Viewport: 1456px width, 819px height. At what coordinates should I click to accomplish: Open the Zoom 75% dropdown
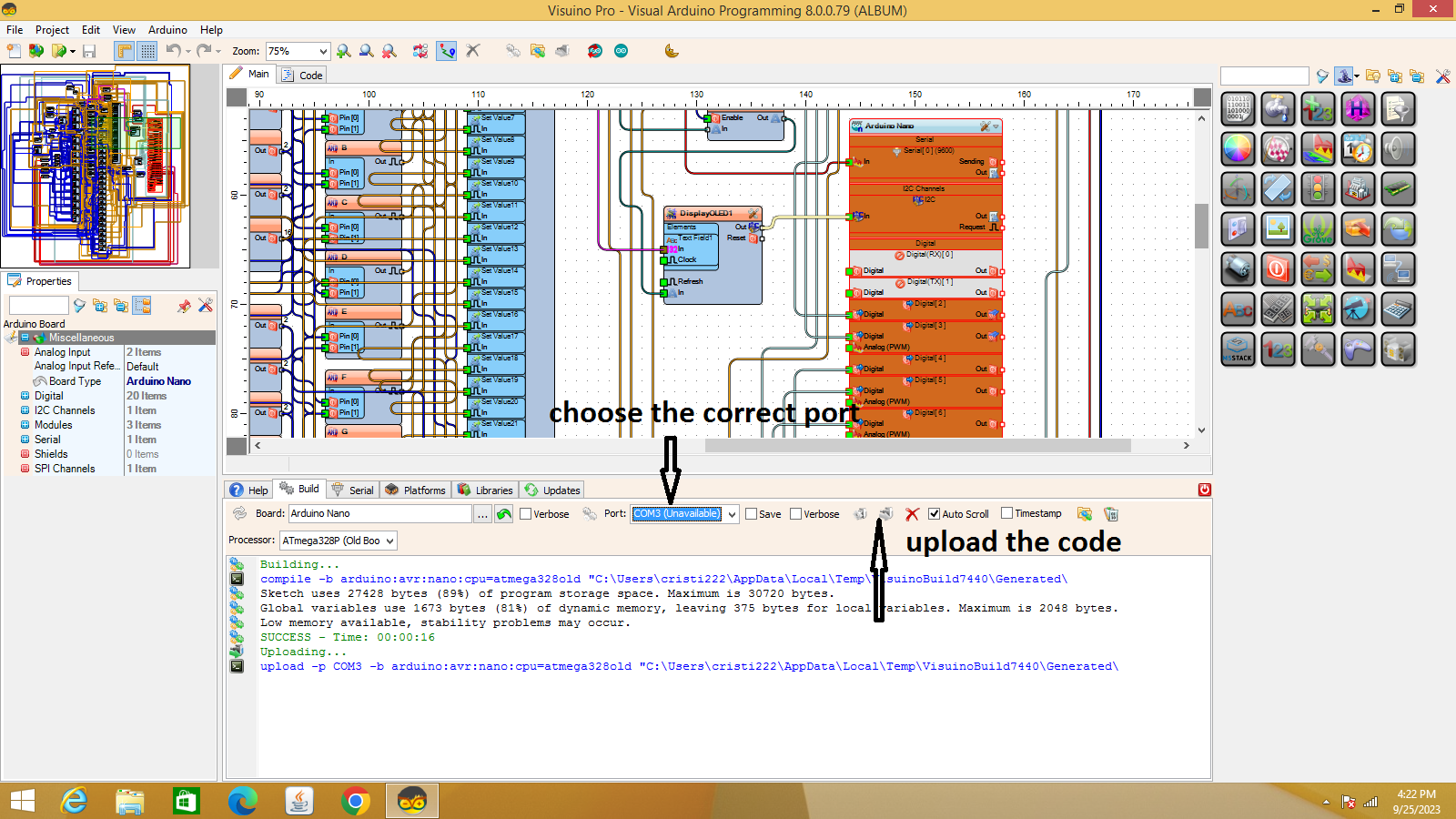pos(322,52)
